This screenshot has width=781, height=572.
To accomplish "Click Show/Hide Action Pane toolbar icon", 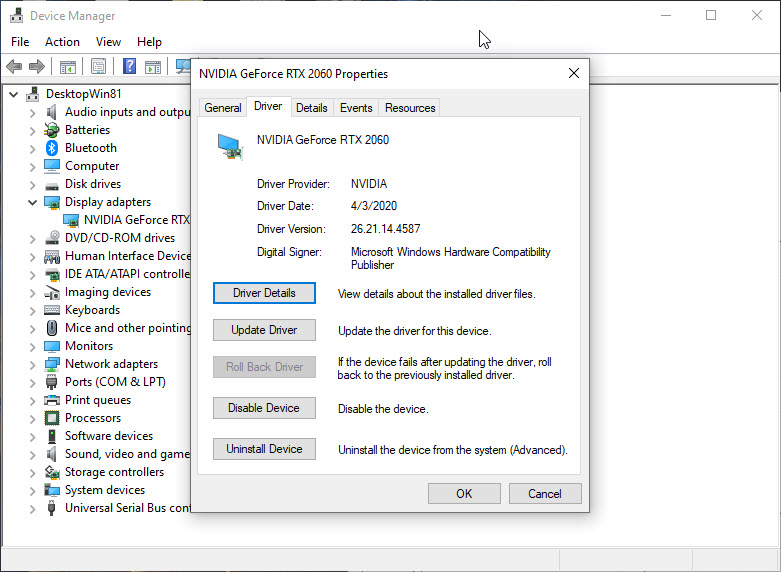I will (153, 66).
